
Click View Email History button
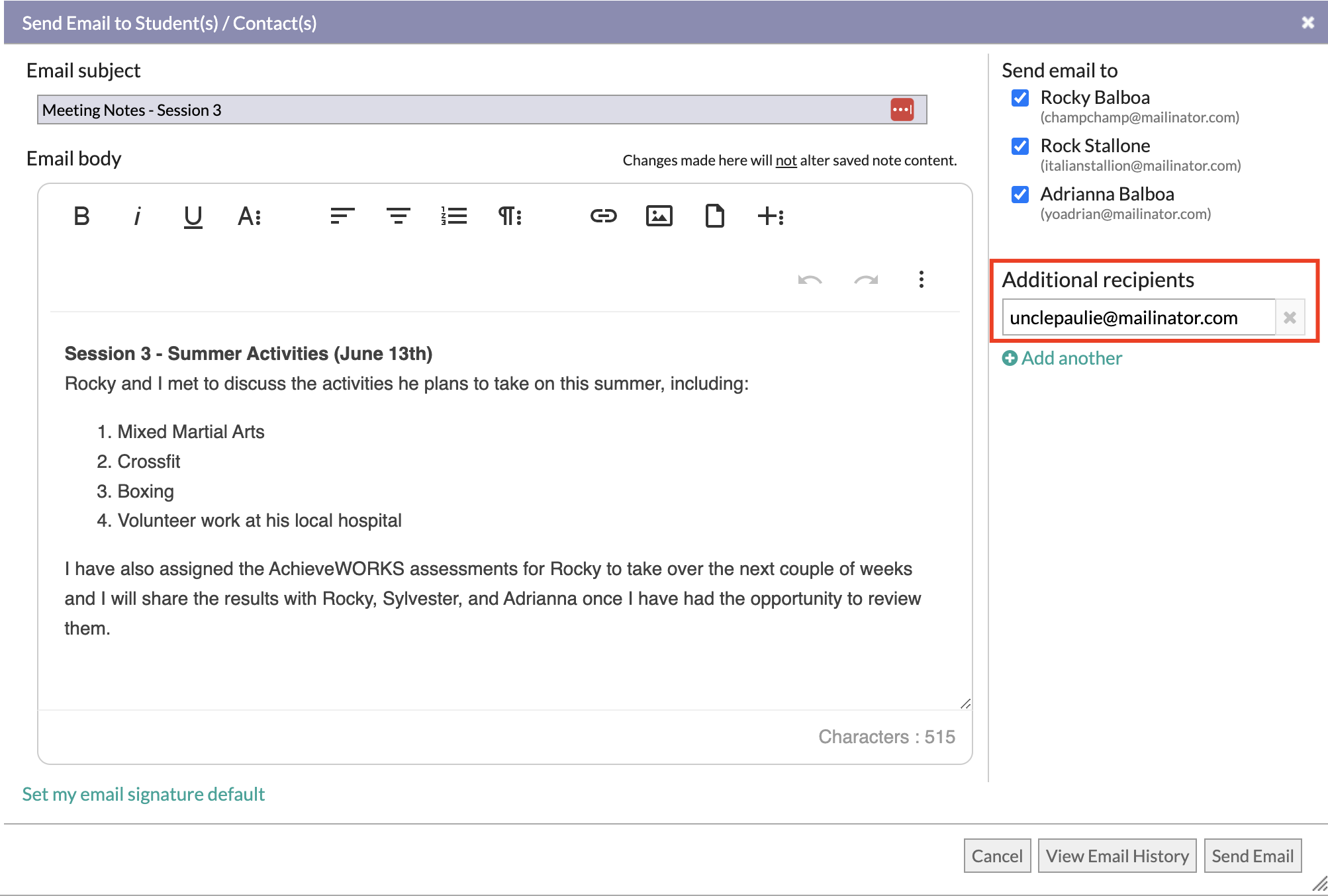point(1117,855)
